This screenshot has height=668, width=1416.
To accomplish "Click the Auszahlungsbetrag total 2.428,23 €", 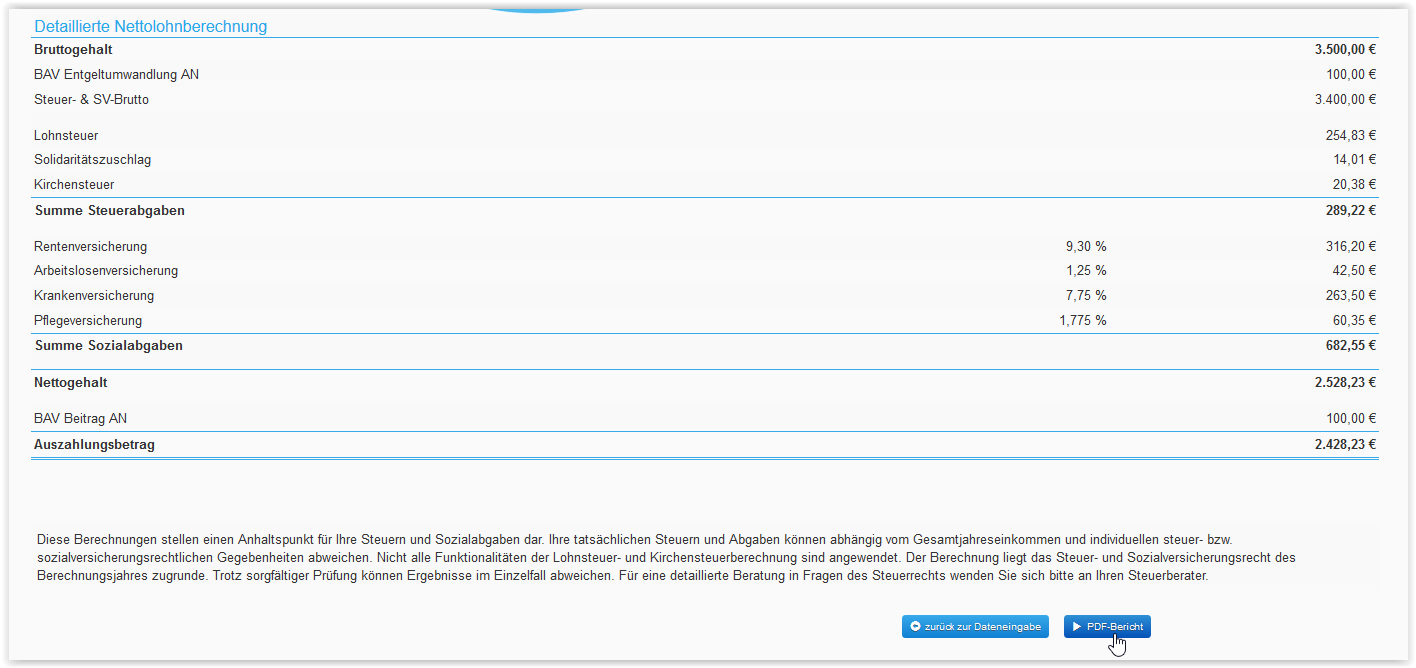I will (x=1345, y=445).
